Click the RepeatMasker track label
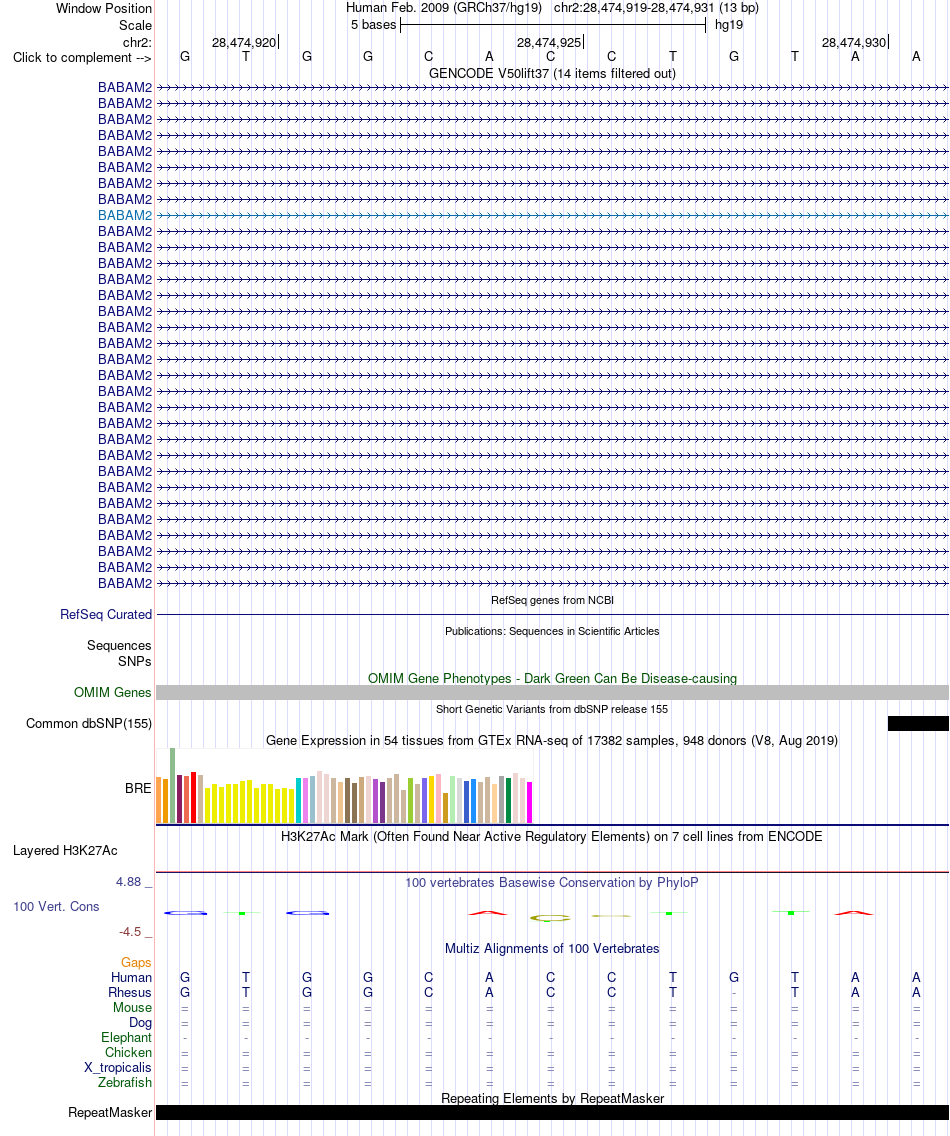Image resolution: width=950 pixels, height=1136 pixels. (x=110, y=1113)
